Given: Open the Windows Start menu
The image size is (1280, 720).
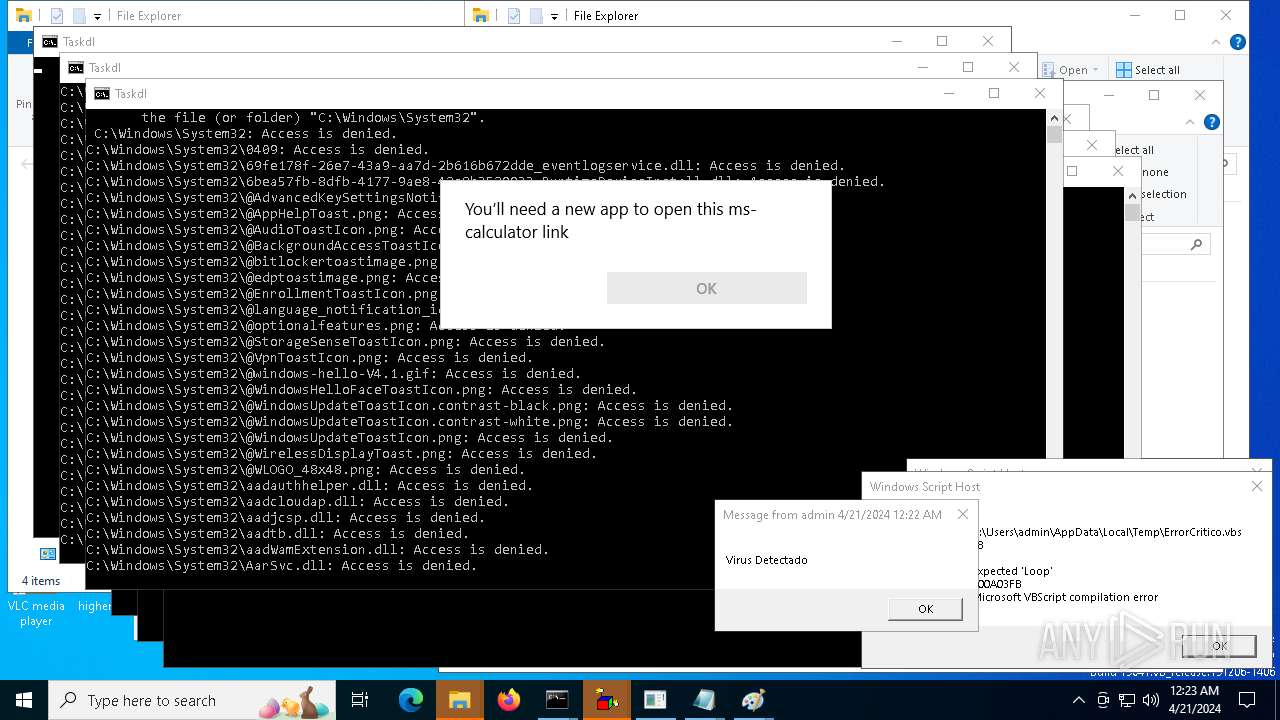Looking at the screenshot, I should coord(24,700).
